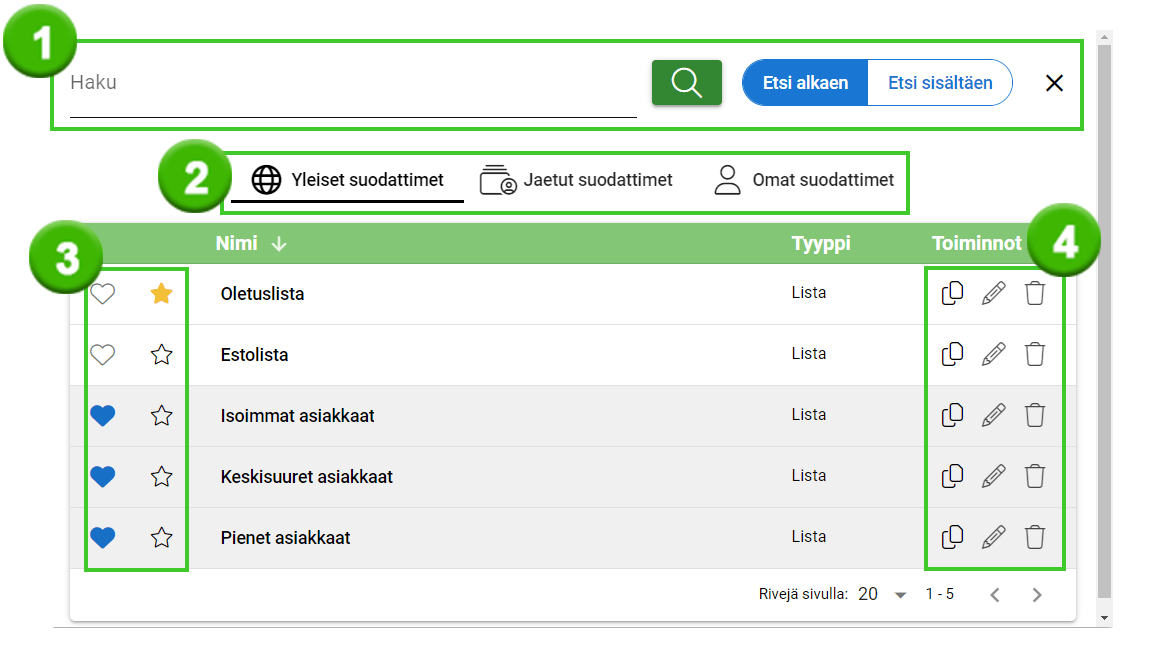Close the search bar with X
This screenshot has height=658, width=1166.
[1054, 83]
